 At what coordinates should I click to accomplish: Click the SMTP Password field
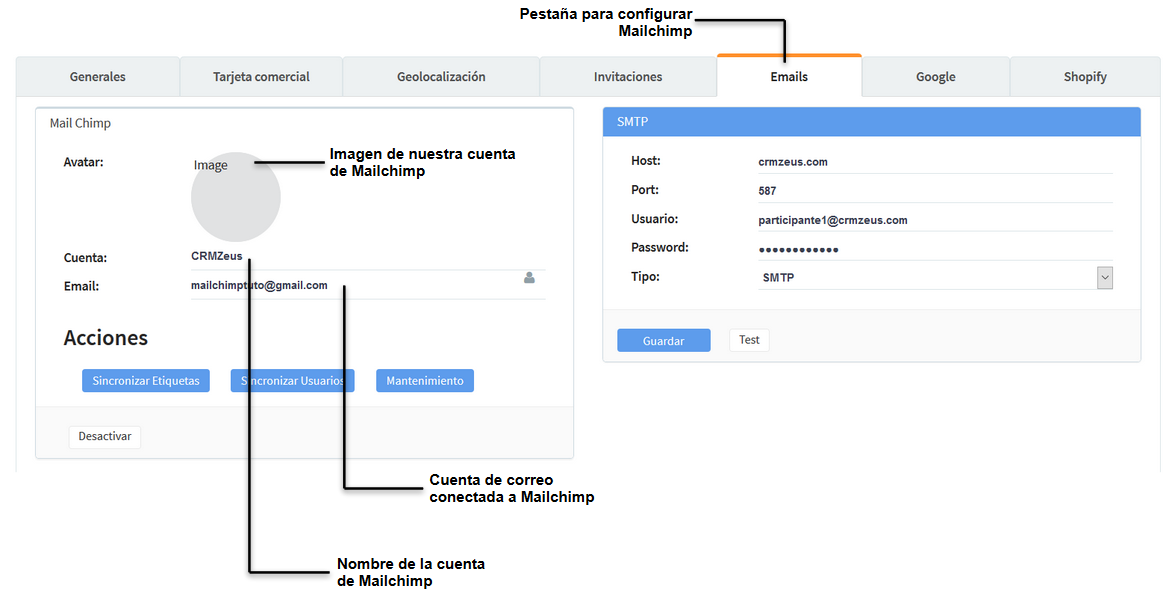coord(935,249)
